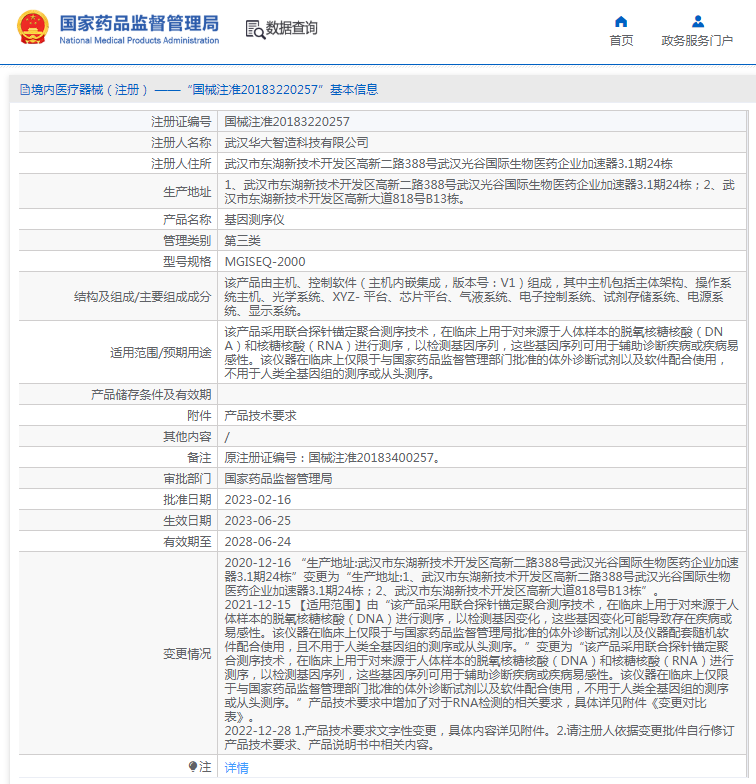756x784 pixels.
Task: Click the 生产地址 label cell
Action: click(118, 192)
